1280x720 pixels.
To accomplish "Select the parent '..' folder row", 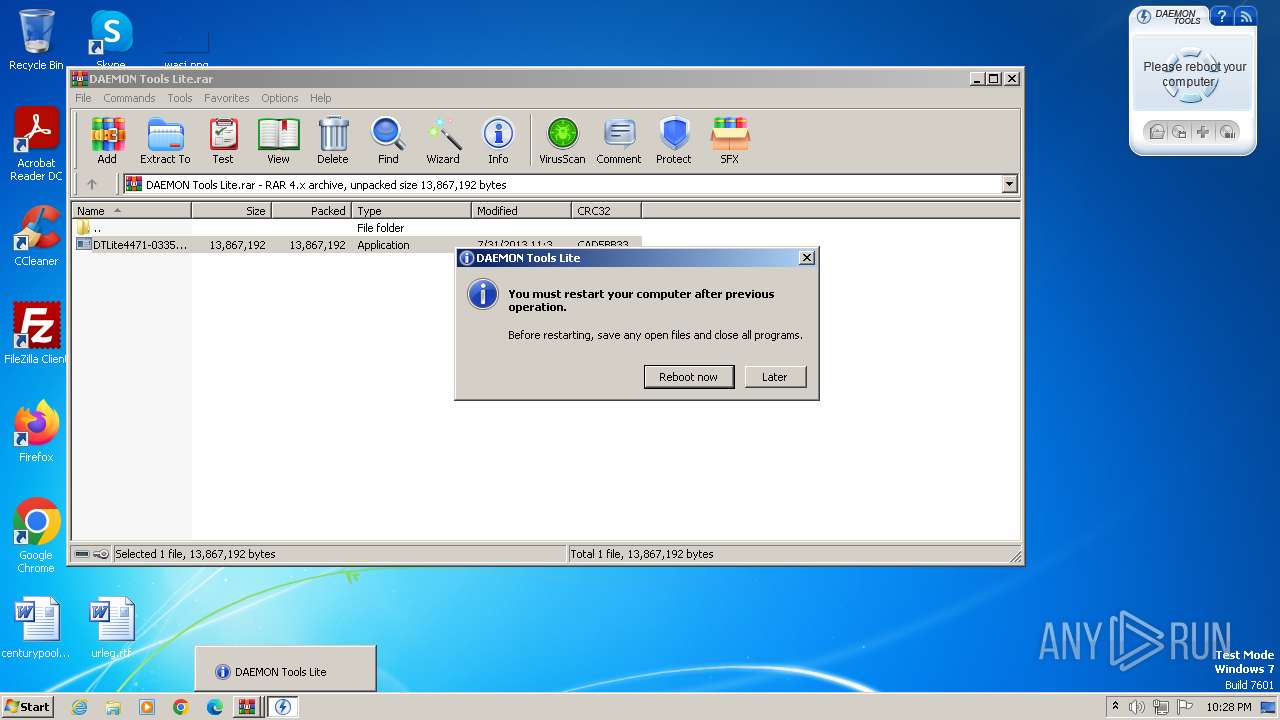I will pyautogui.click(x=357, y=228).
